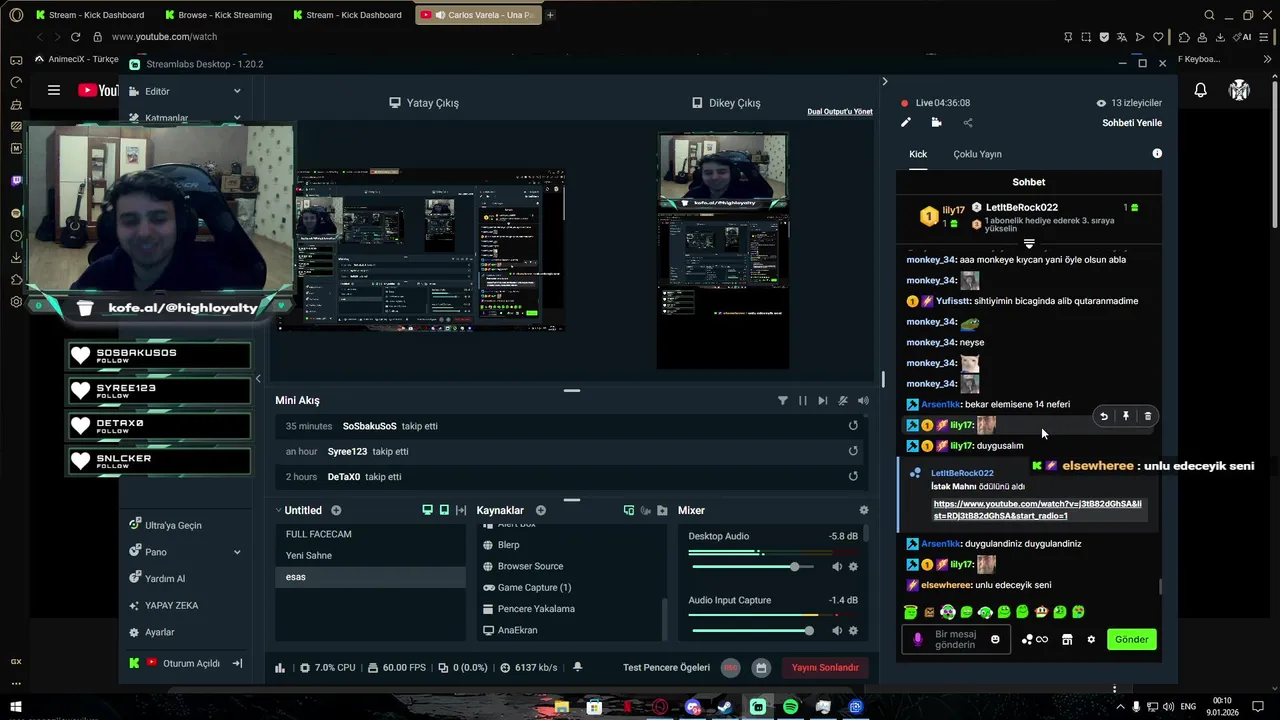
Task: Click the camera icon under Live timer
Action: pos(936,123)
